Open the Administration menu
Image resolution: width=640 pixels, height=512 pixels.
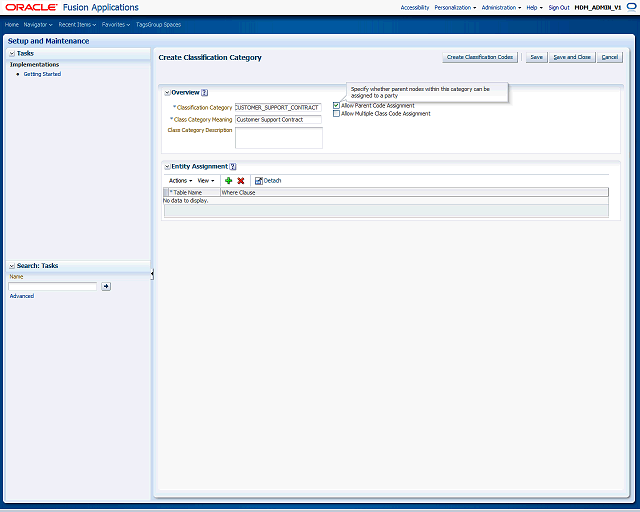point(501,7)
